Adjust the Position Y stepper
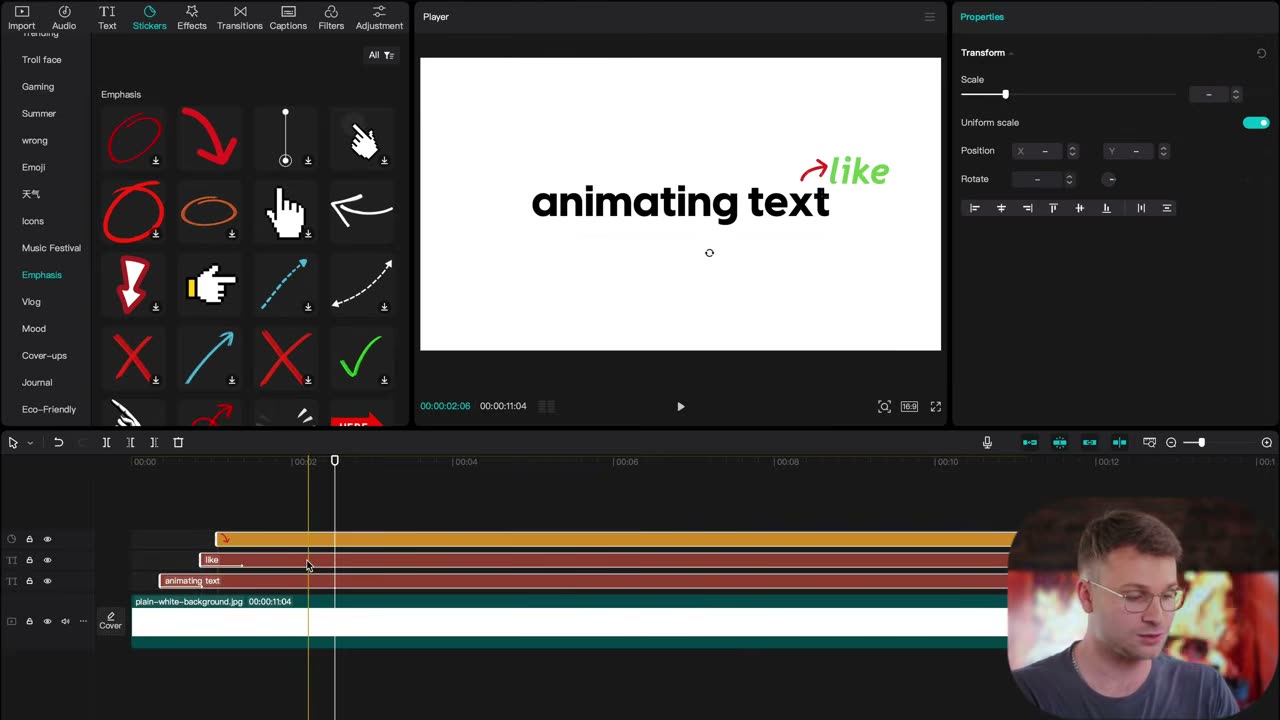 pyautogui.click(x=1163, y=151)
